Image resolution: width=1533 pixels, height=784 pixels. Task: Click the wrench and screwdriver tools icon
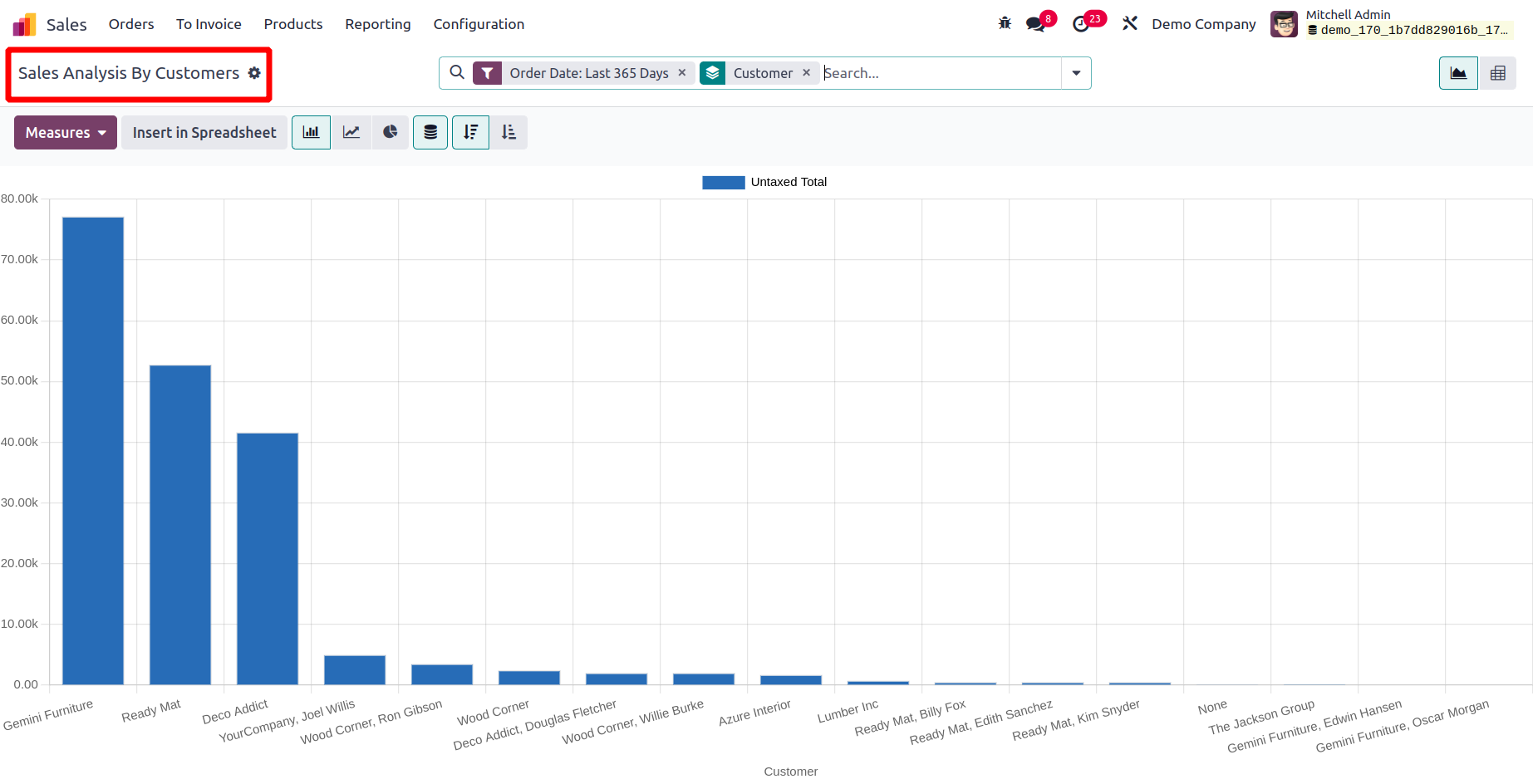click(x=1130, y=23)
